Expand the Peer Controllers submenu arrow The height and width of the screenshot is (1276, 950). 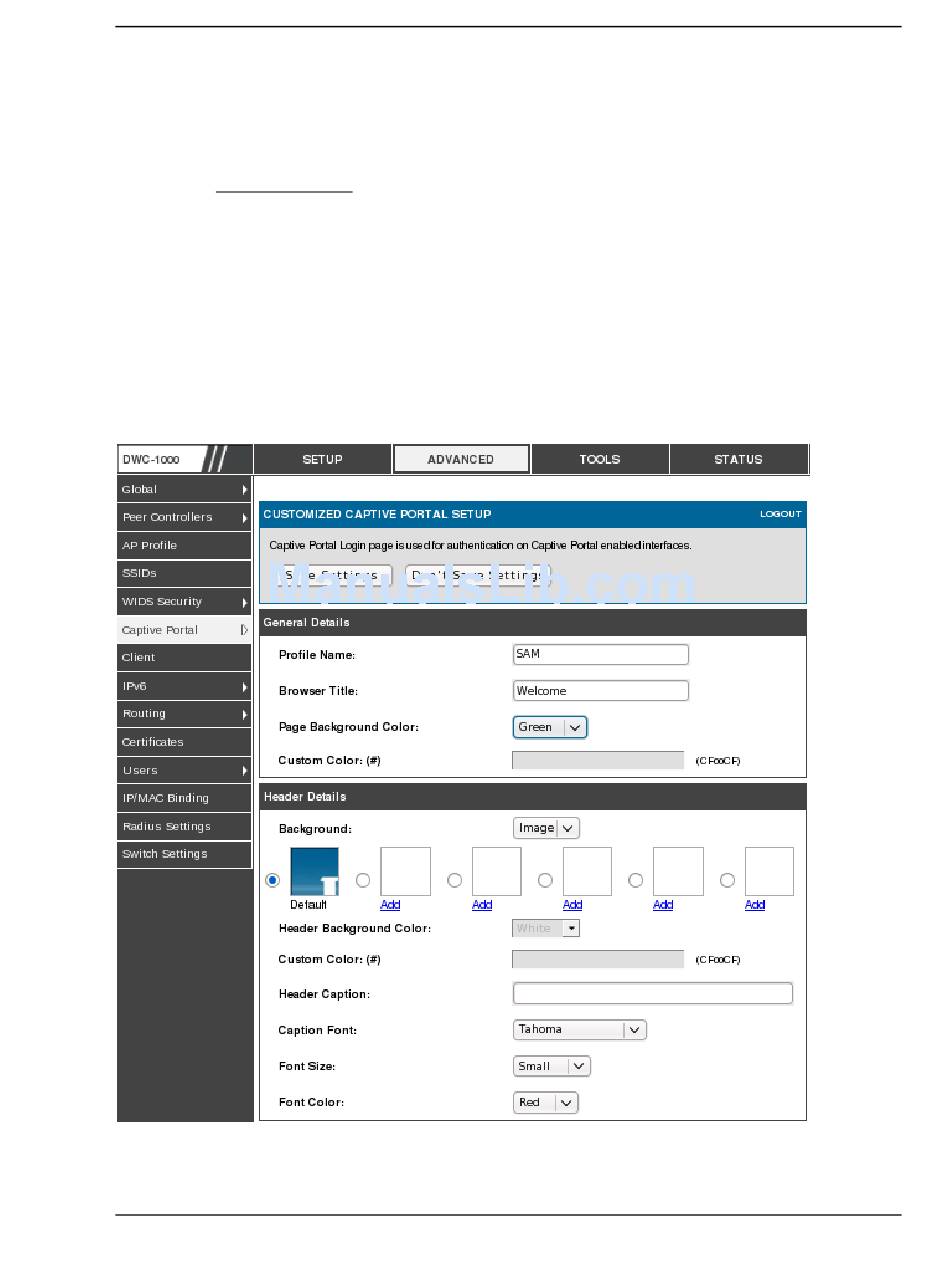244,517
